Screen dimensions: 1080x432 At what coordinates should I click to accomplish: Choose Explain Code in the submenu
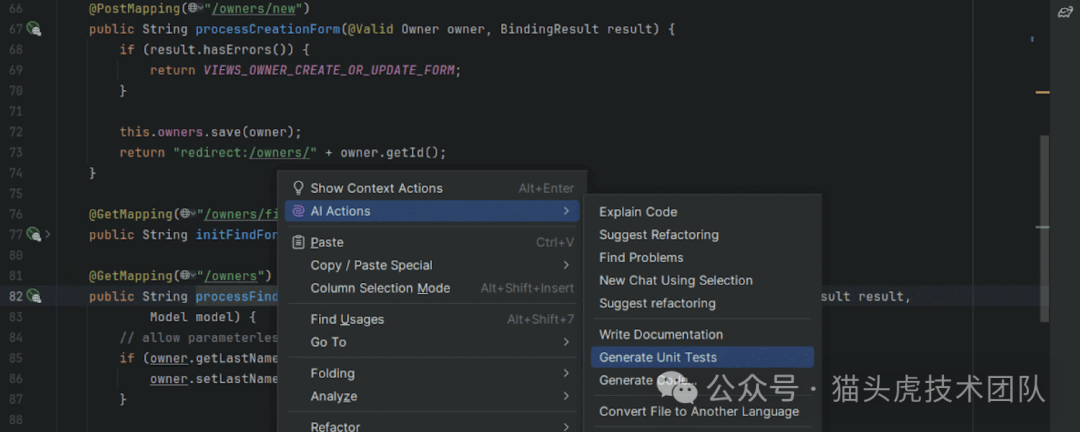pyautogui.click(x=638, y=212)
